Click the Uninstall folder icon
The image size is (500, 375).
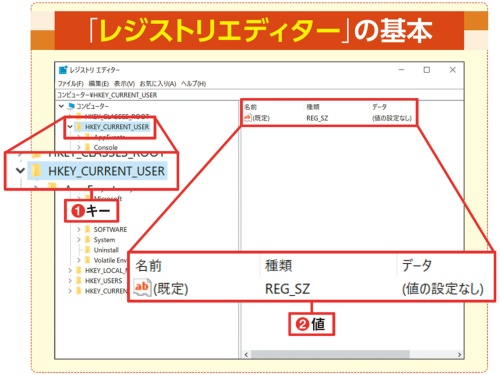point(88,250)
